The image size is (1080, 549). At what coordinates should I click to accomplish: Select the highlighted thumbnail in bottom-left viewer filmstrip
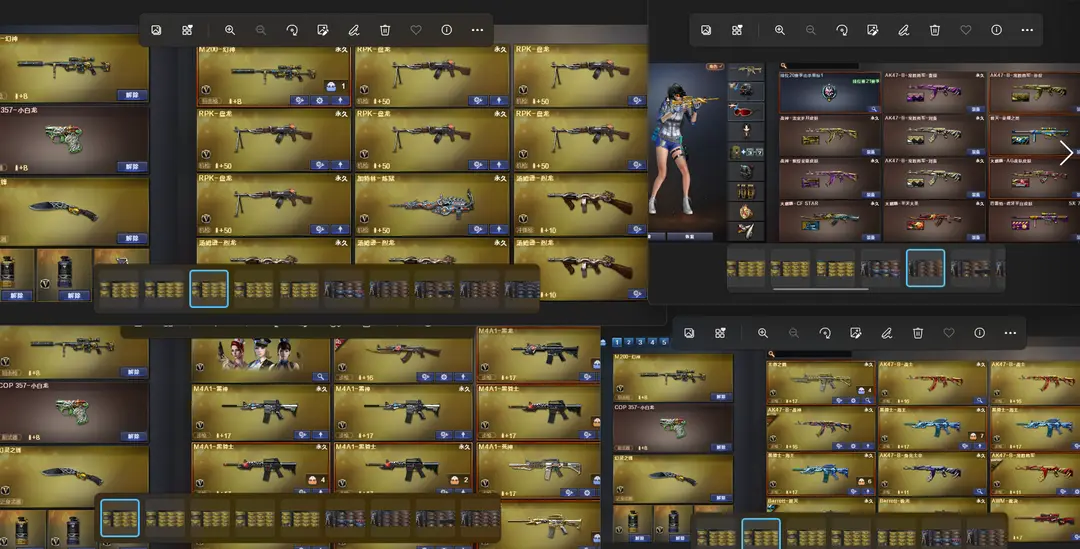click(120, 518)
